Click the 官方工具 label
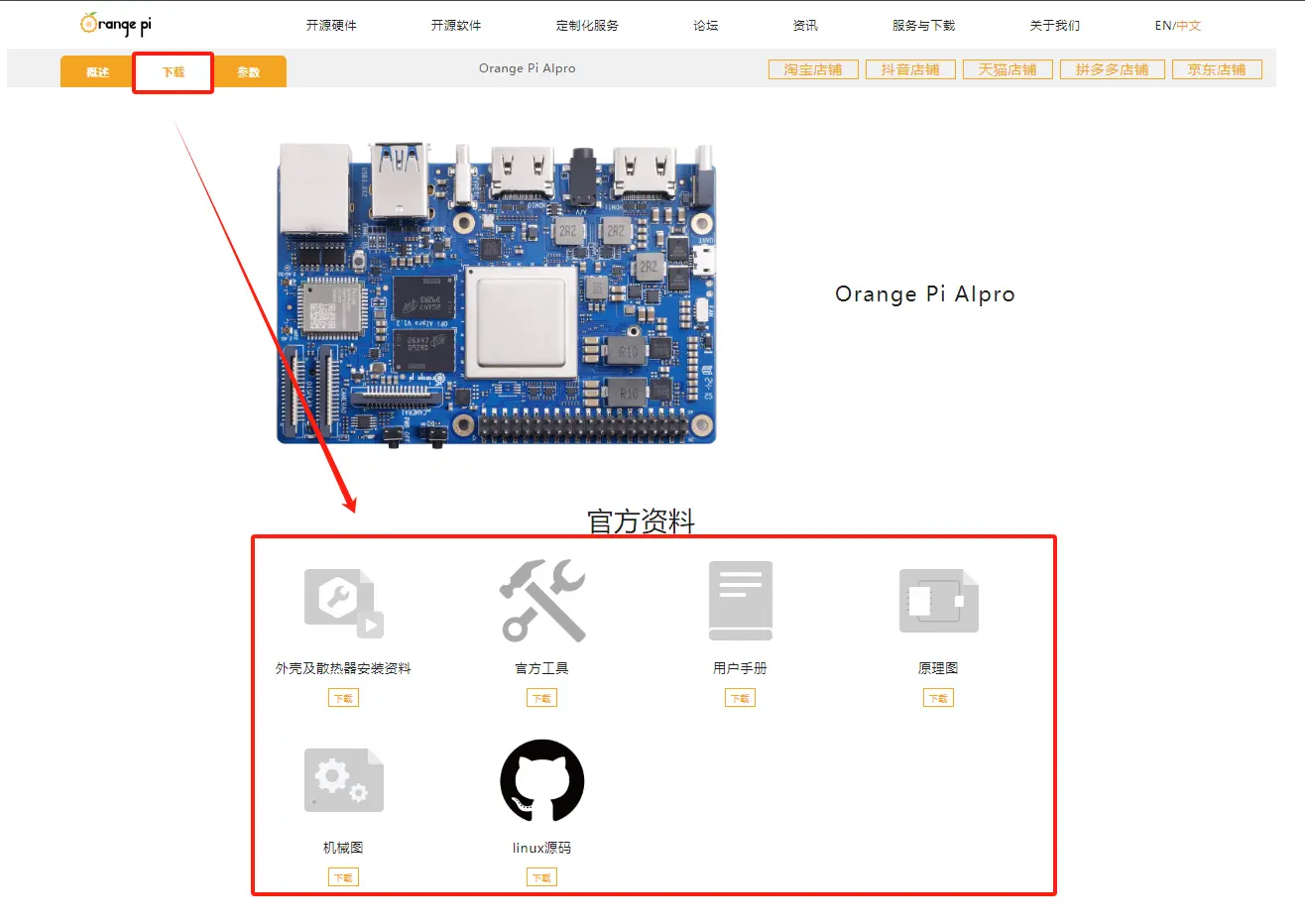 pyautogui.click(x=541, y=668)
